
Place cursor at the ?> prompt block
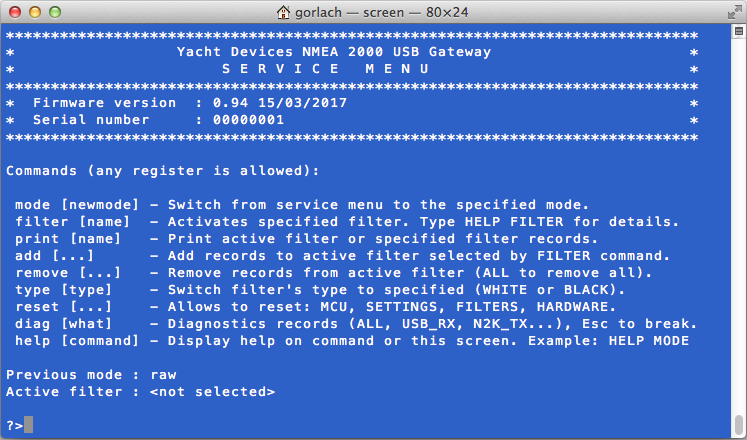[28, 424]
